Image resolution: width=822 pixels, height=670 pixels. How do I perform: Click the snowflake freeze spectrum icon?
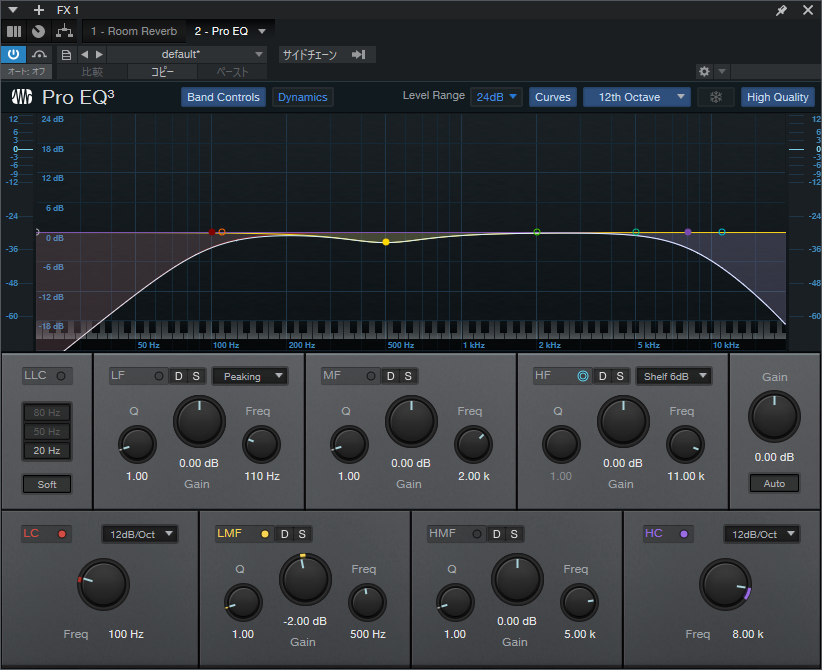[x=716, y=97]
